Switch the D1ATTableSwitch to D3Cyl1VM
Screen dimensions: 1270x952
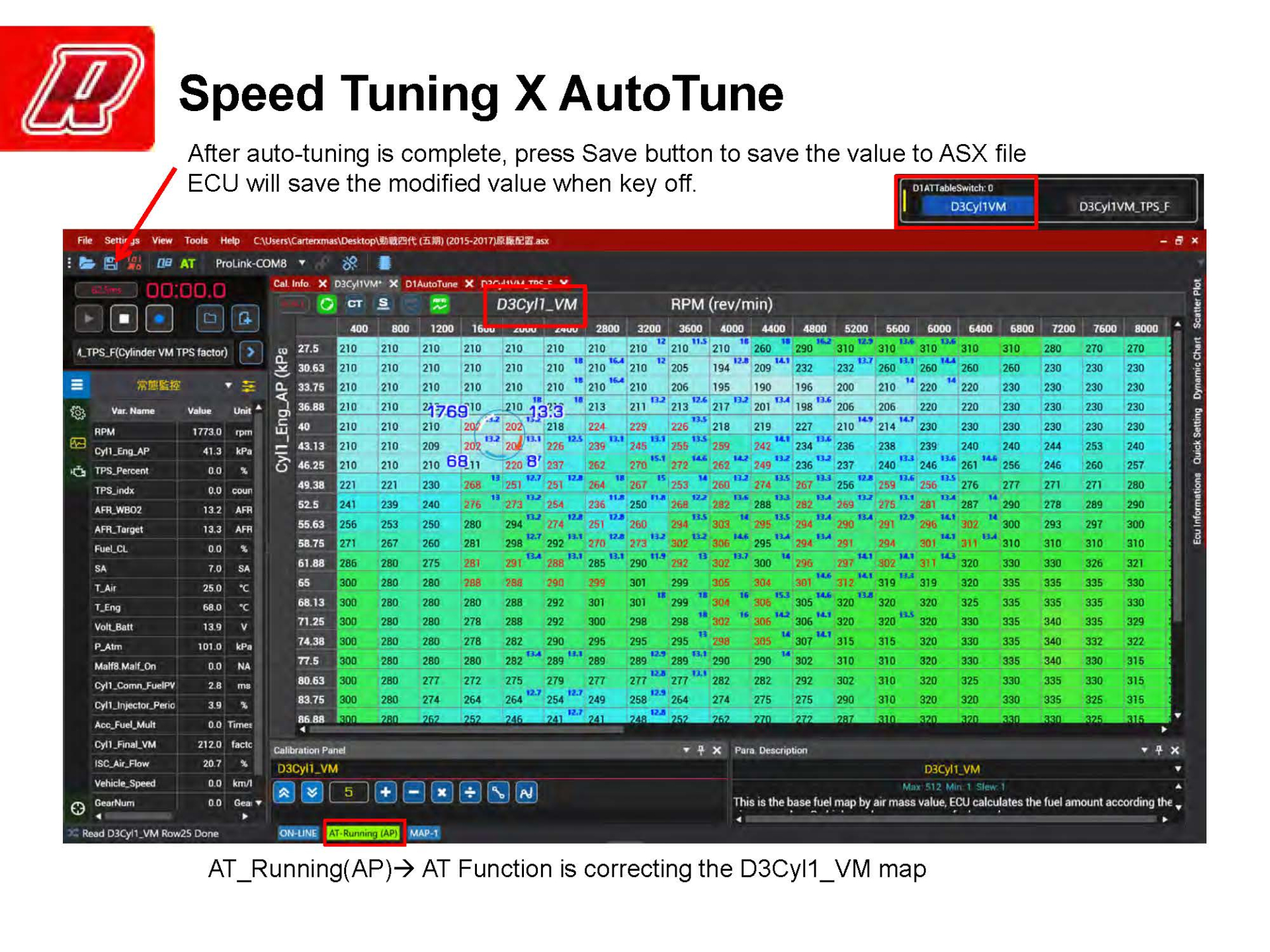(x=978, y=206)
